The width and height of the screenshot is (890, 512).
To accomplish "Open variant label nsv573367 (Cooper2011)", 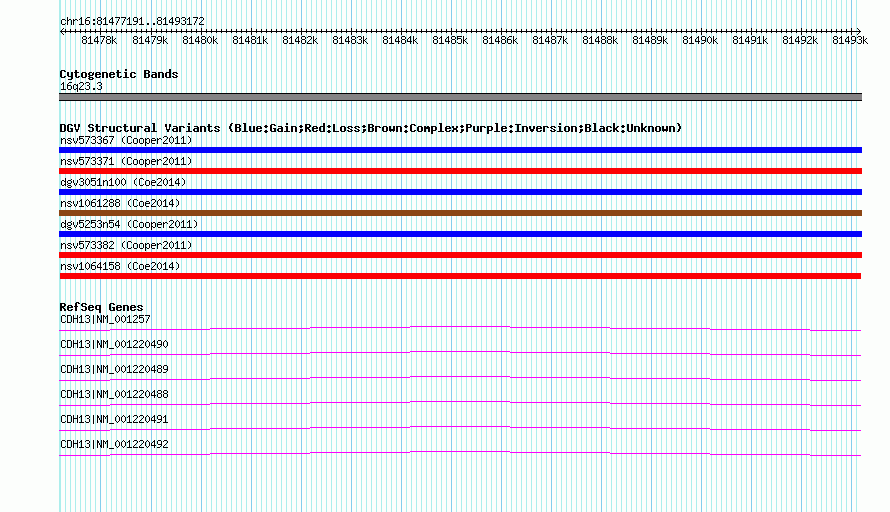I will click(126, 140).
